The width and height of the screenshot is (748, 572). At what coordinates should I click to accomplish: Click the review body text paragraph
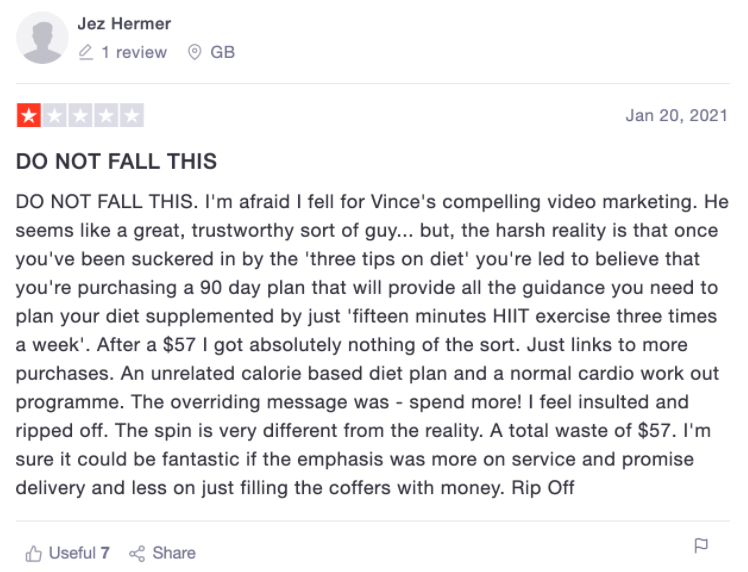point(372,344)
